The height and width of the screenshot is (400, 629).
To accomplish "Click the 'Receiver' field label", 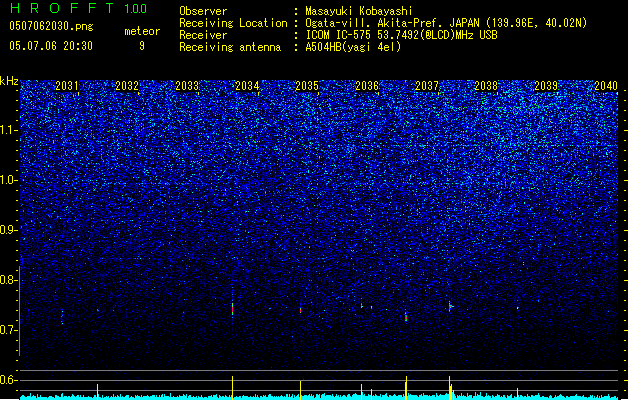I will point(203,35).
